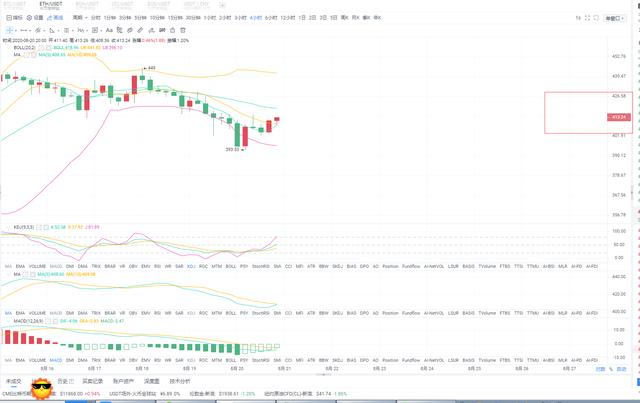
Task: Open the 指标 indicators panel
Action: point(14,18)
